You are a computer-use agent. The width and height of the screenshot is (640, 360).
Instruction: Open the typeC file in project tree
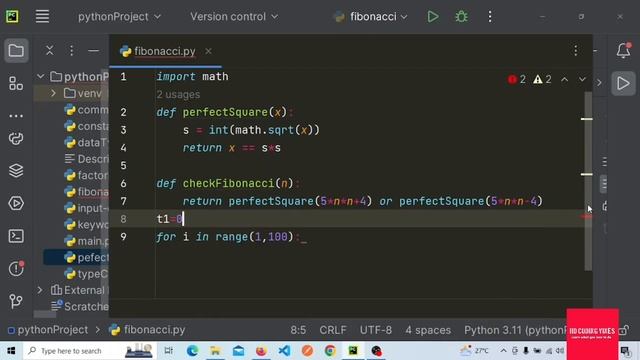pos(86,274)
